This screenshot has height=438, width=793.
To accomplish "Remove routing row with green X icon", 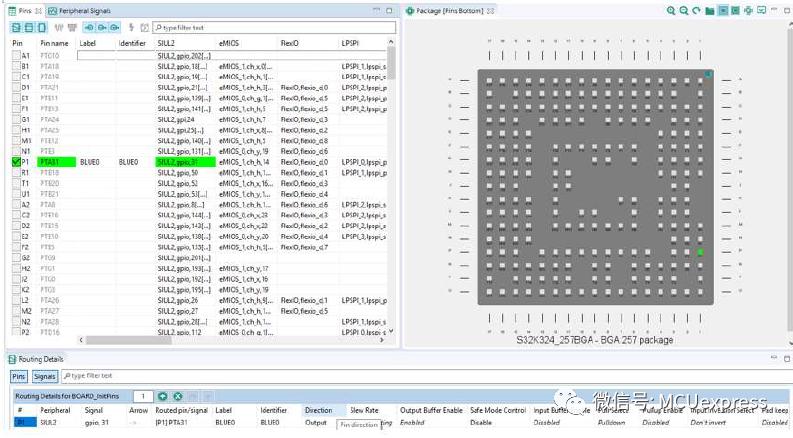I will tap(178, 396).
